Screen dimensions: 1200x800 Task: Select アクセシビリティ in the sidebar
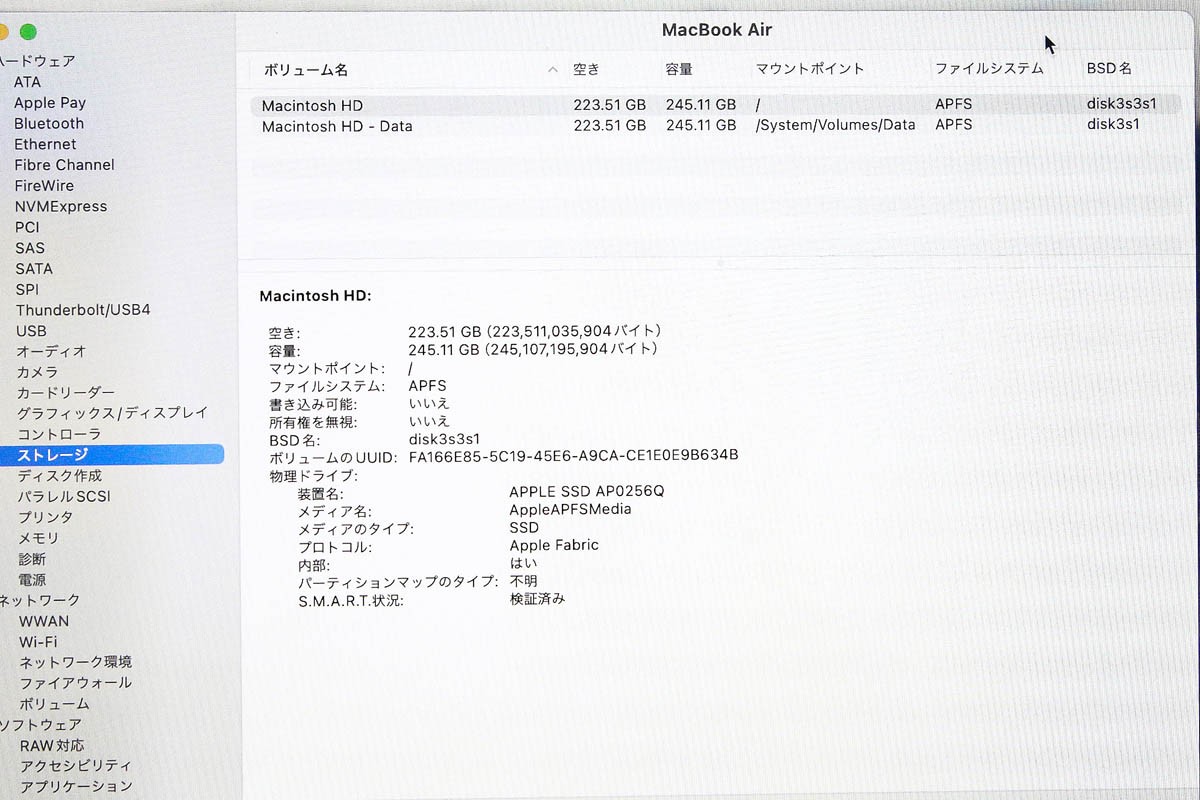click(x=76, y=765)
